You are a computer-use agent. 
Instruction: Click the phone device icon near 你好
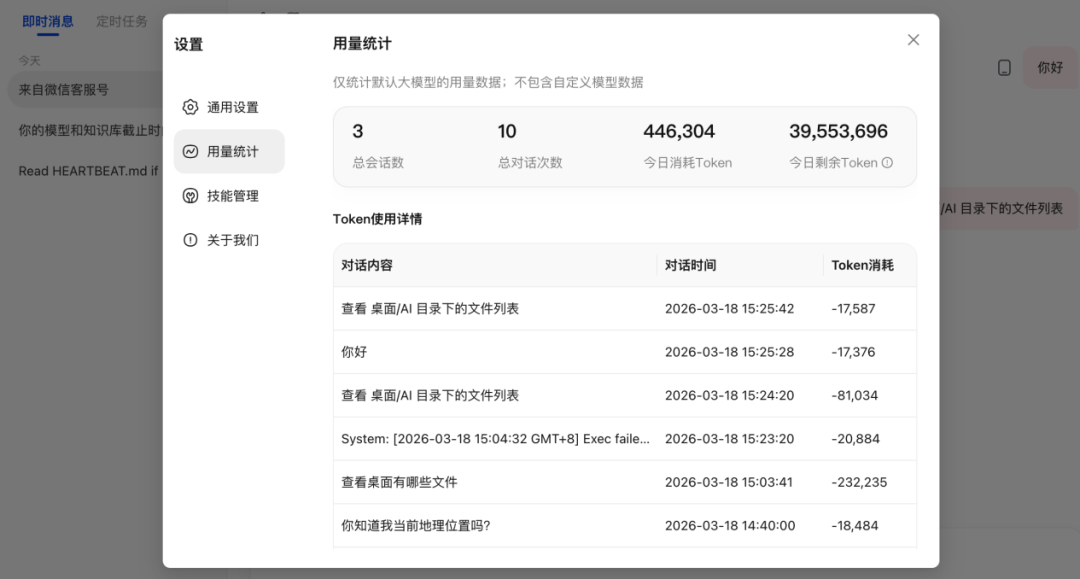coord(1004,68)
